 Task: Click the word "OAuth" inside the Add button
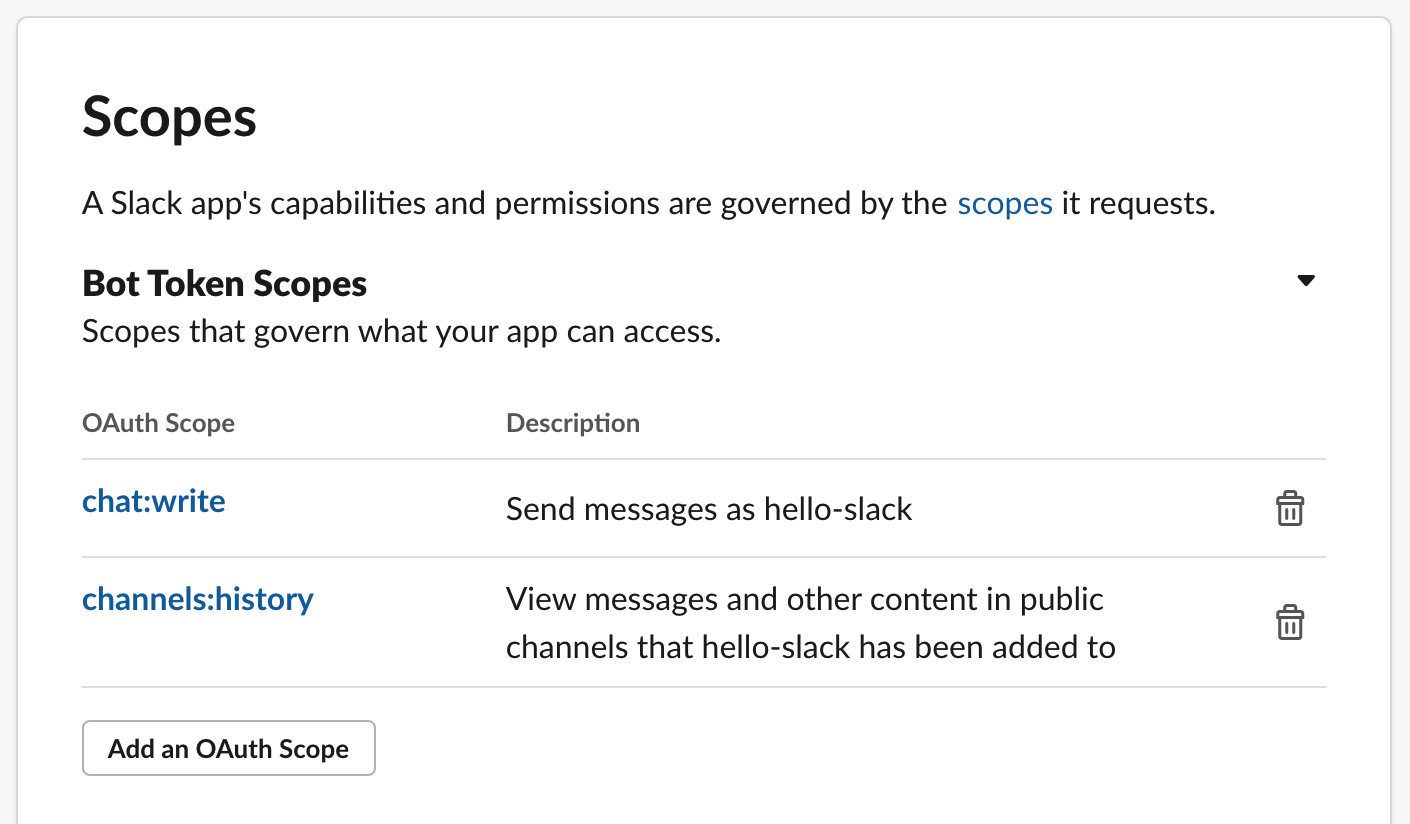[231, 749]
